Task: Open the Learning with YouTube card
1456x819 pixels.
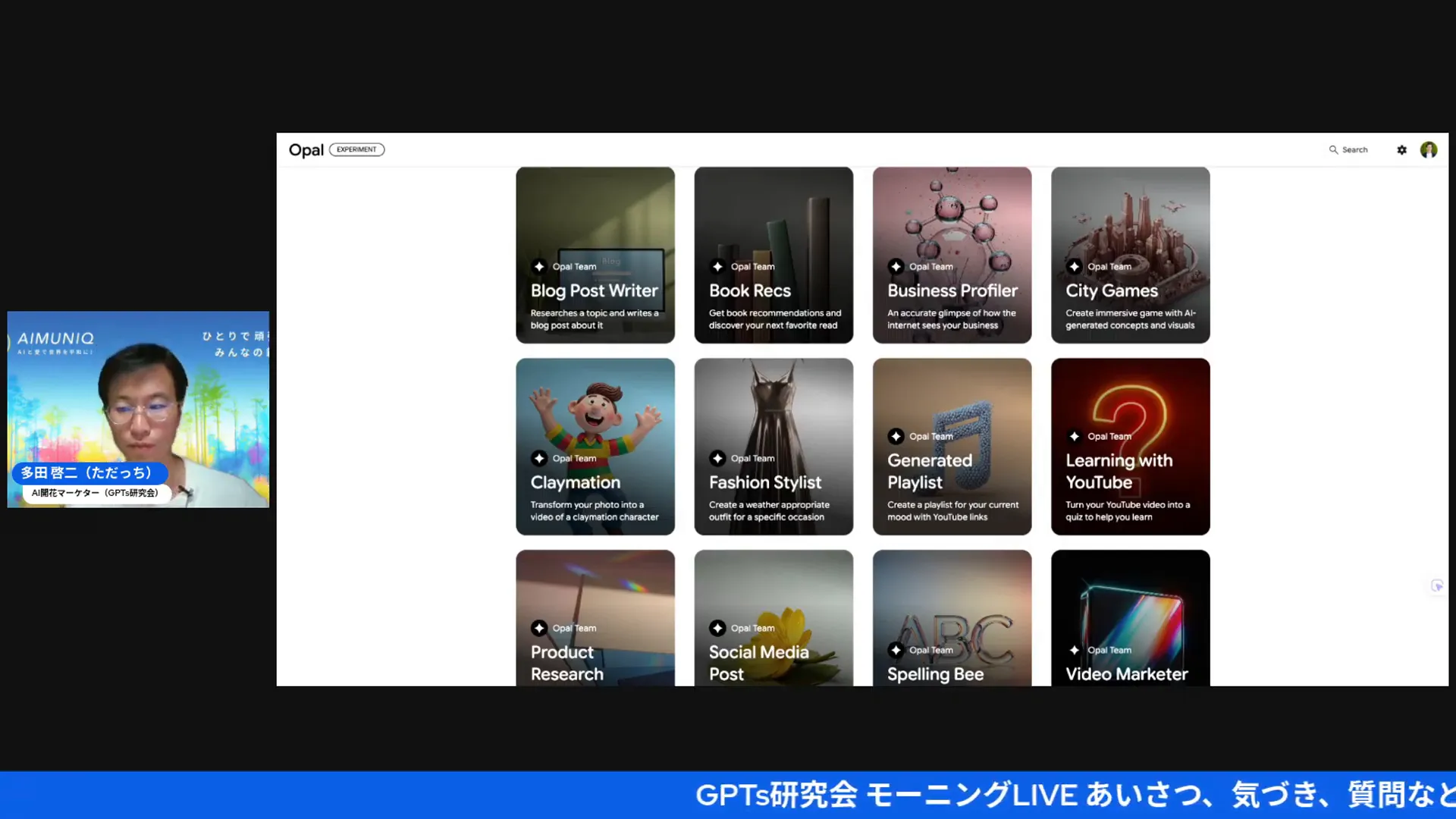Action: 1131,447
